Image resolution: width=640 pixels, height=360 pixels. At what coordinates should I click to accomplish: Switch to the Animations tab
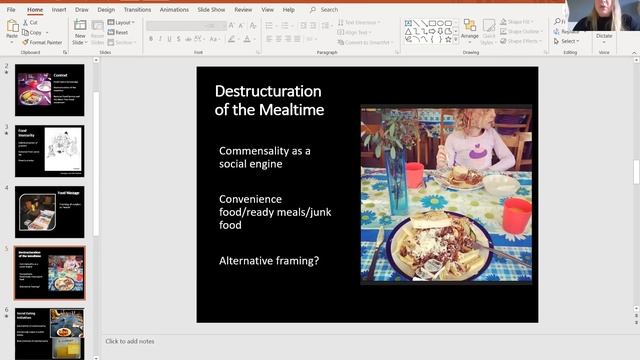pos(174,9)
